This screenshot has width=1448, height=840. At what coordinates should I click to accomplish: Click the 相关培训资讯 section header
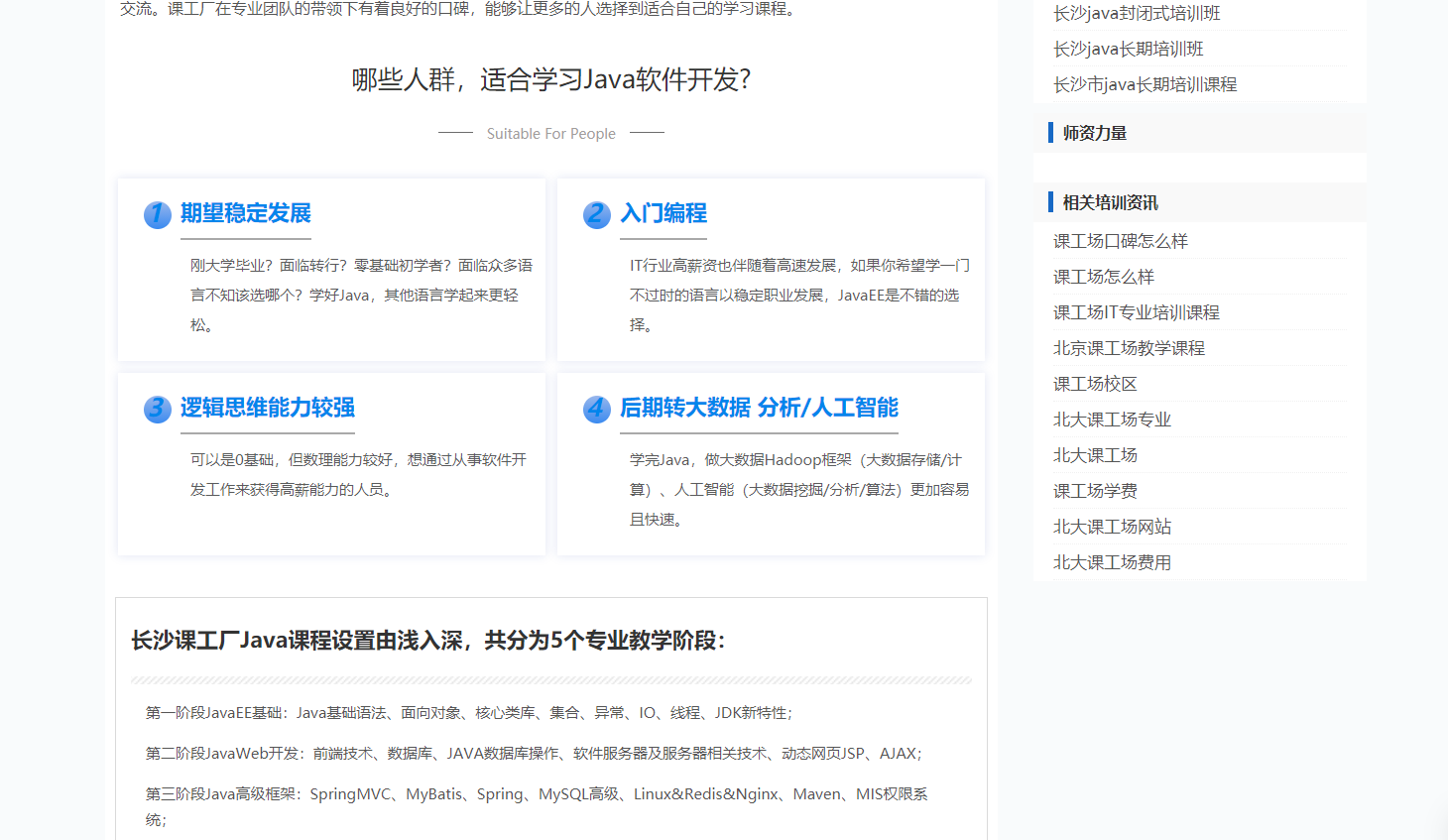click(1111, 202)
